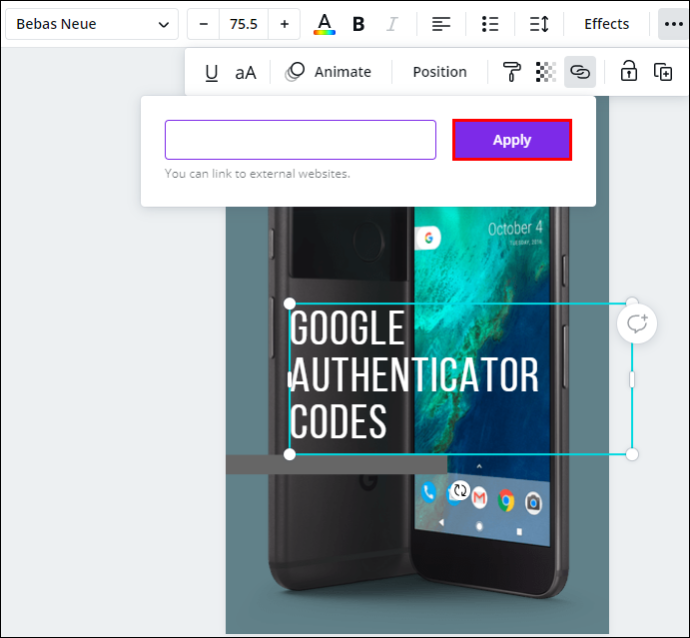Open the Position menu
The height and width of the screenshot is (638, 690).
[440, 72]
